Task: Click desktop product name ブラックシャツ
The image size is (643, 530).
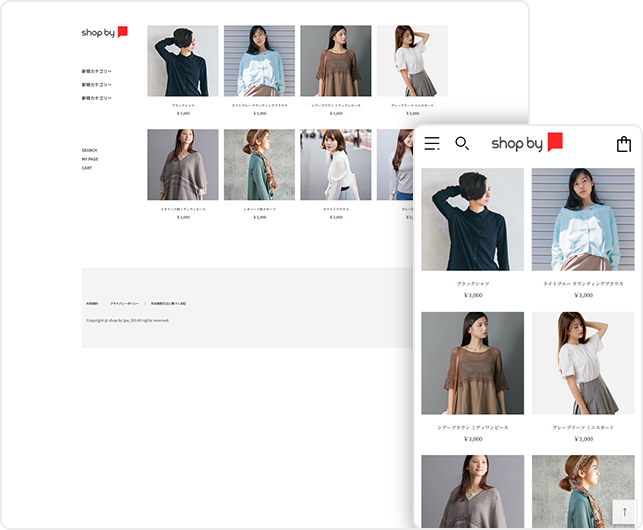Action: click(183, 105)
